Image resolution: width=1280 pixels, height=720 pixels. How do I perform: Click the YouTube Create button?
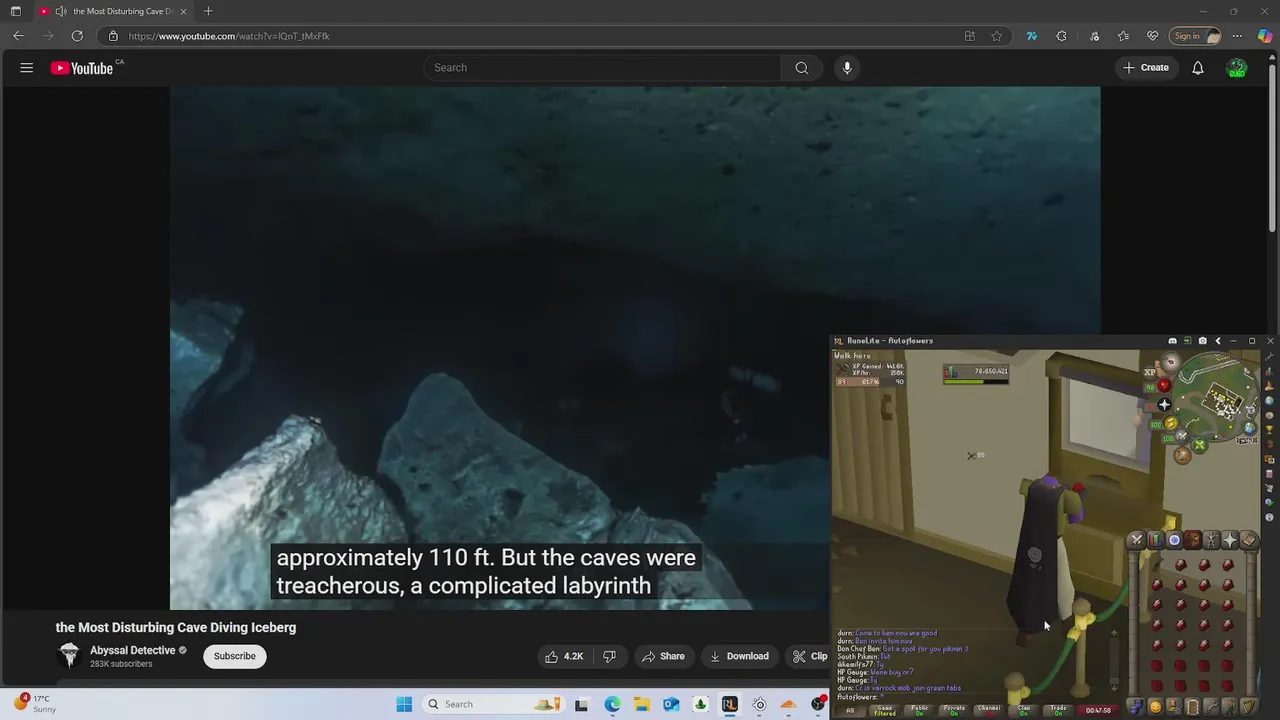(1145, 68)
